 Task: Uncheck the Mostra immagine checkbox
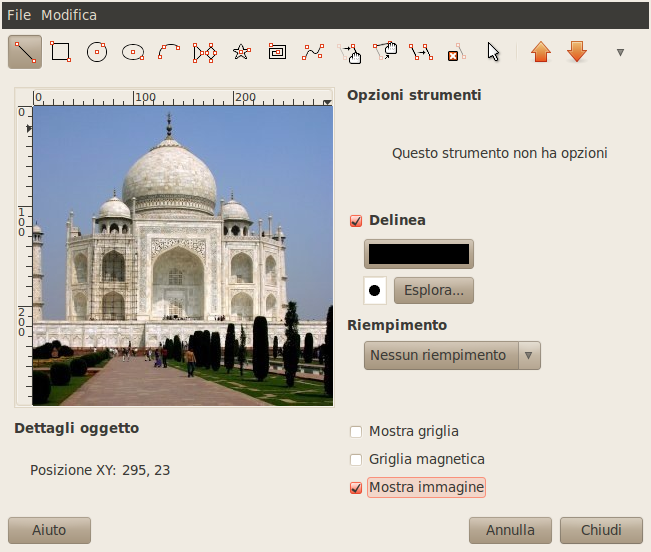point(356,488)
